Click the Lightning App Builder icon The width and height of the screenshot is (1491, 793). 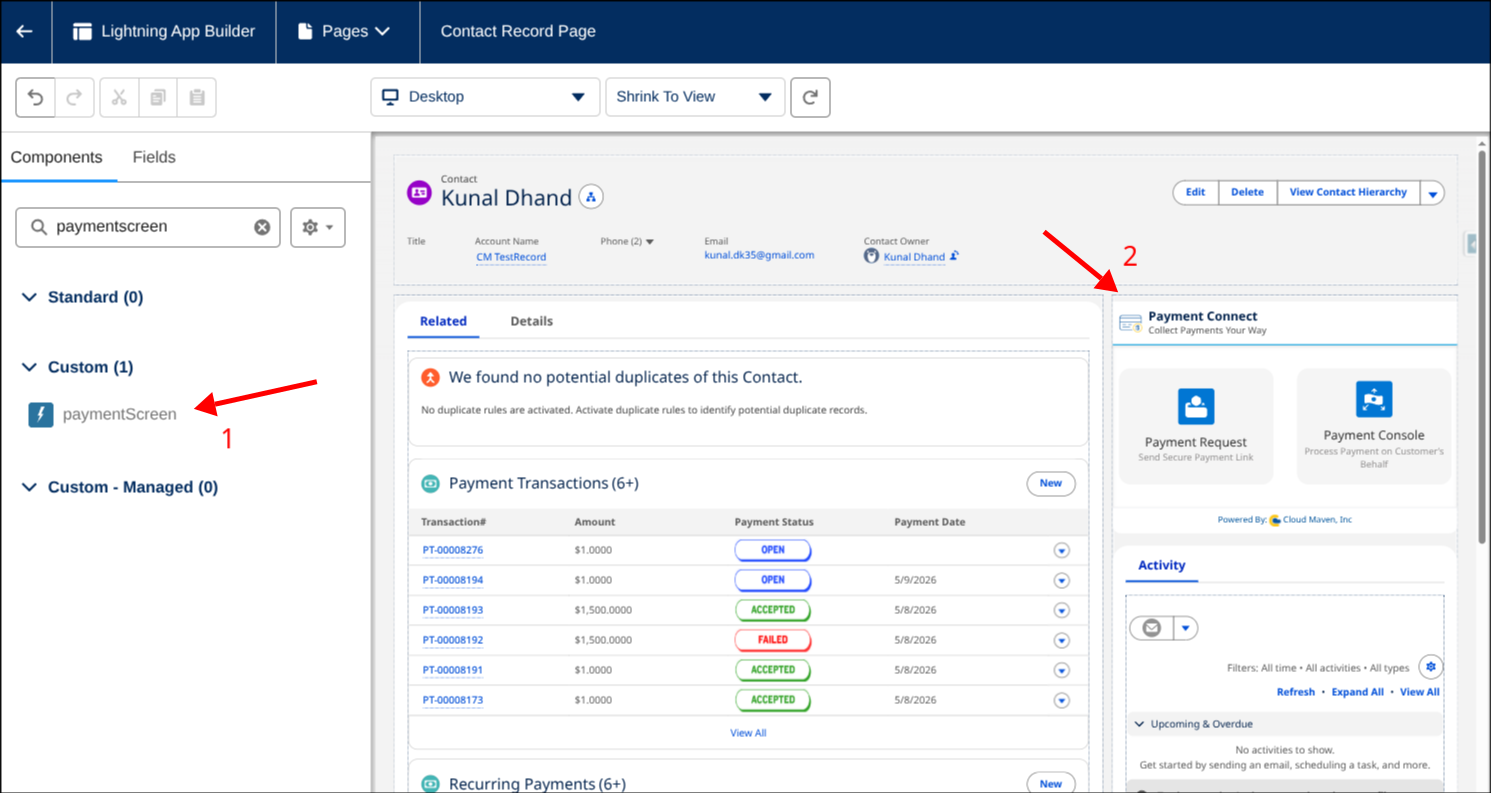tap(82, 31)
